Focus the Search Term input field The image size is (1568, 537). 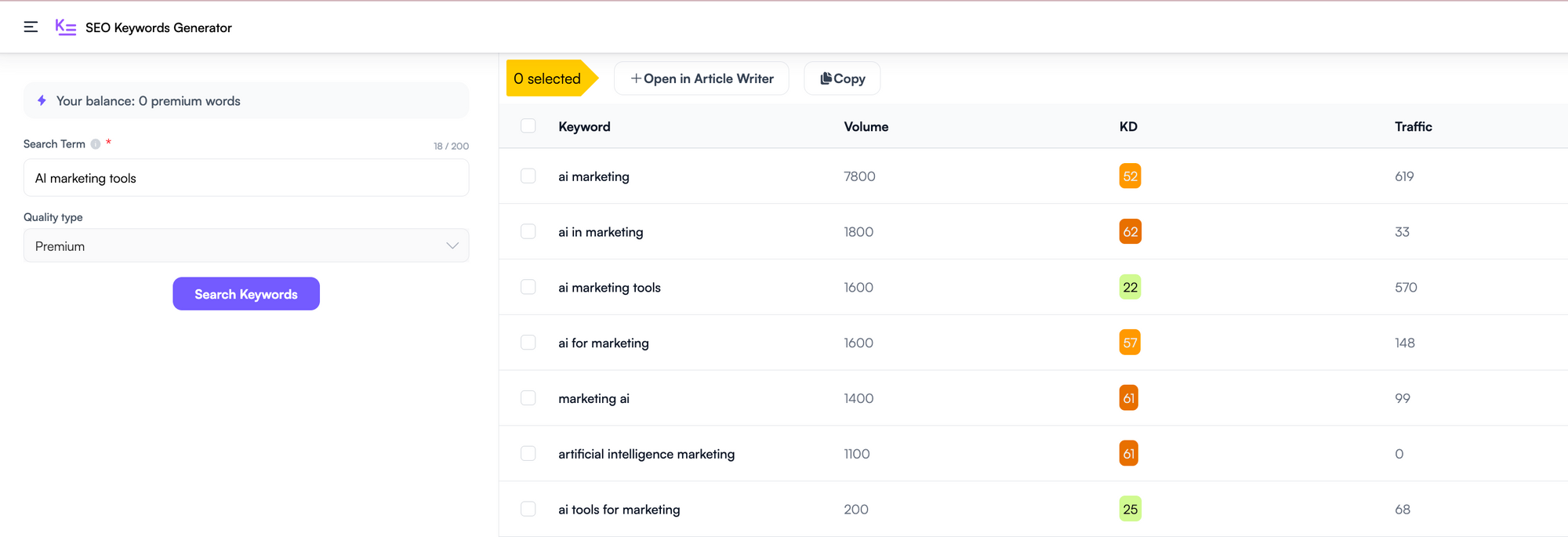(246, 178)
